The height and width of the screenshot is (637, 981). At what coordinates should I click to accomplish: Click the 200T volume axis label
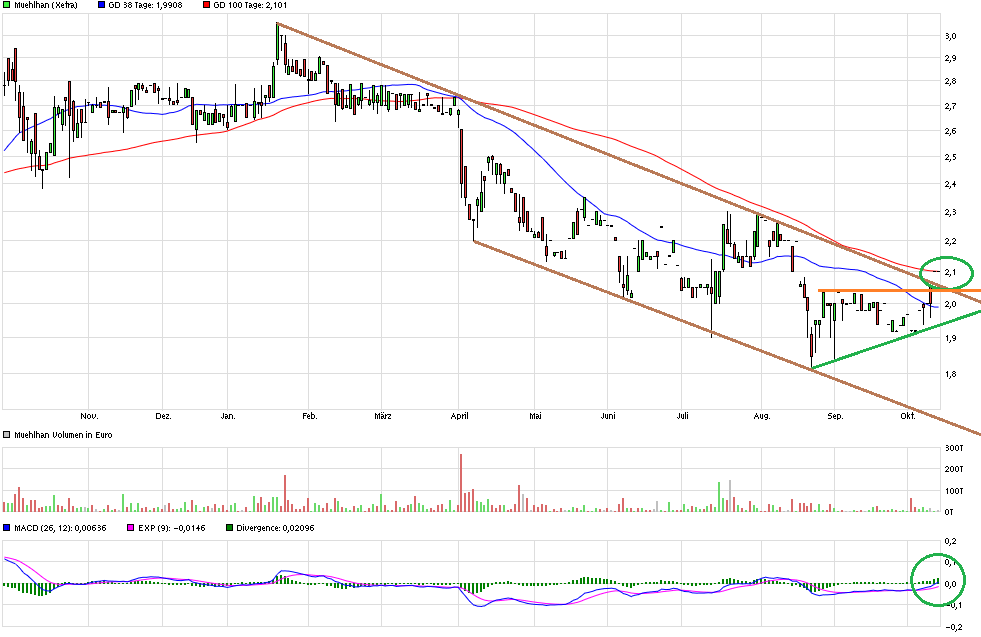tap(953, 469)
